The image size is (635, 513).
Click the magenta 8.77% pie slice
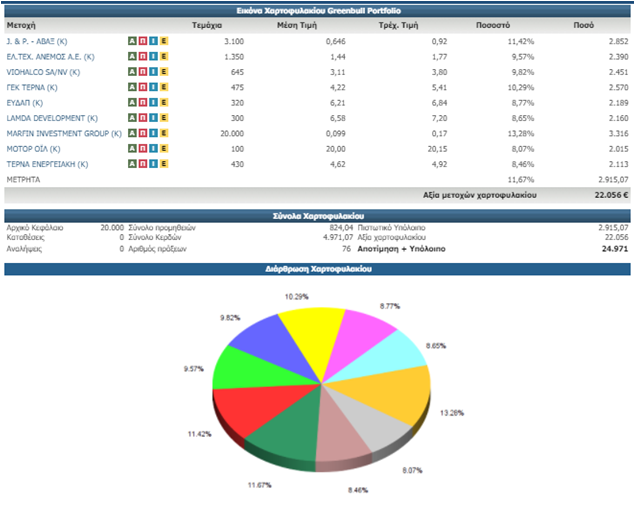(356, 340)
